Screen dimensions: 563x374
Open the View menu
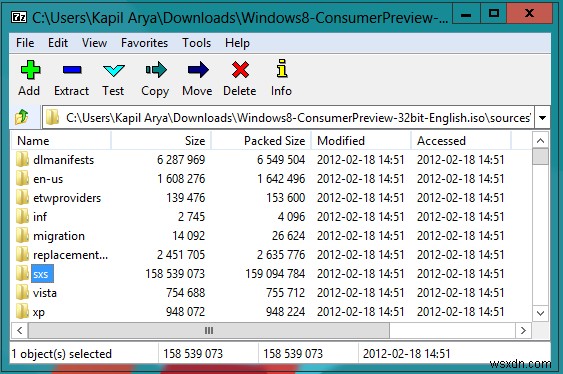click(94, 43)
